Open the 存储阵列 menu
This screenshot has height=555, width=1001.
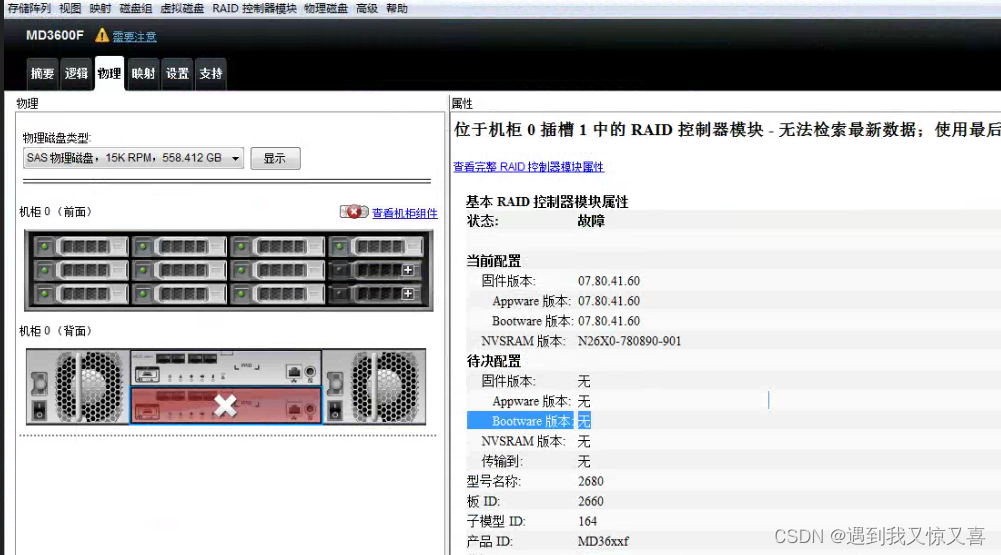[29, 8]
